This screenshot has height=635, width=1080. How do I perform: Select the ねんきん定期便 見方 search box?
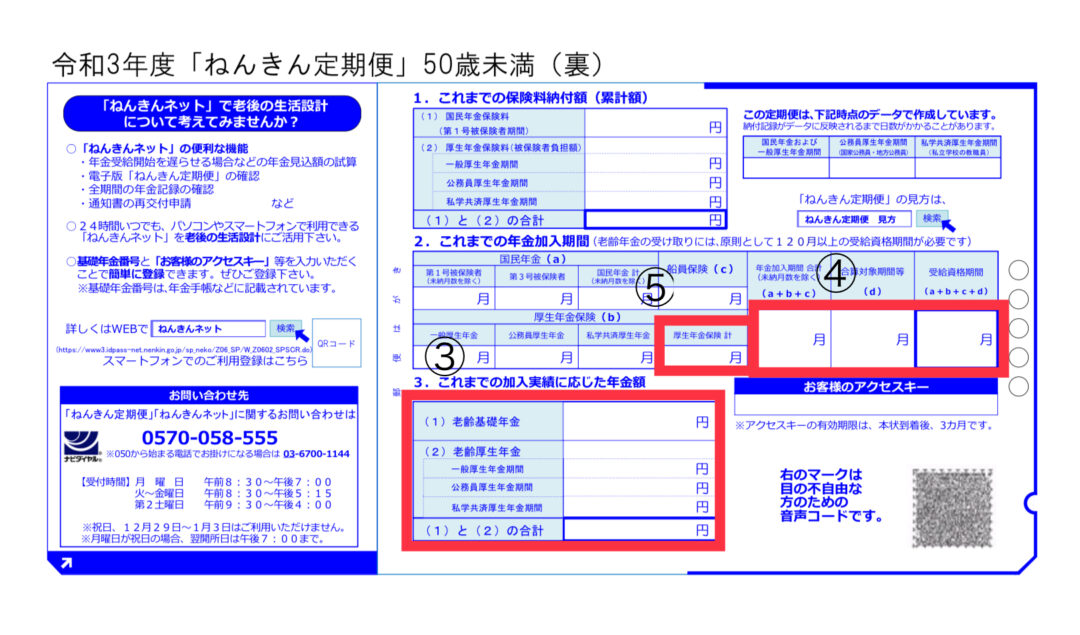(x=854, y=219)
